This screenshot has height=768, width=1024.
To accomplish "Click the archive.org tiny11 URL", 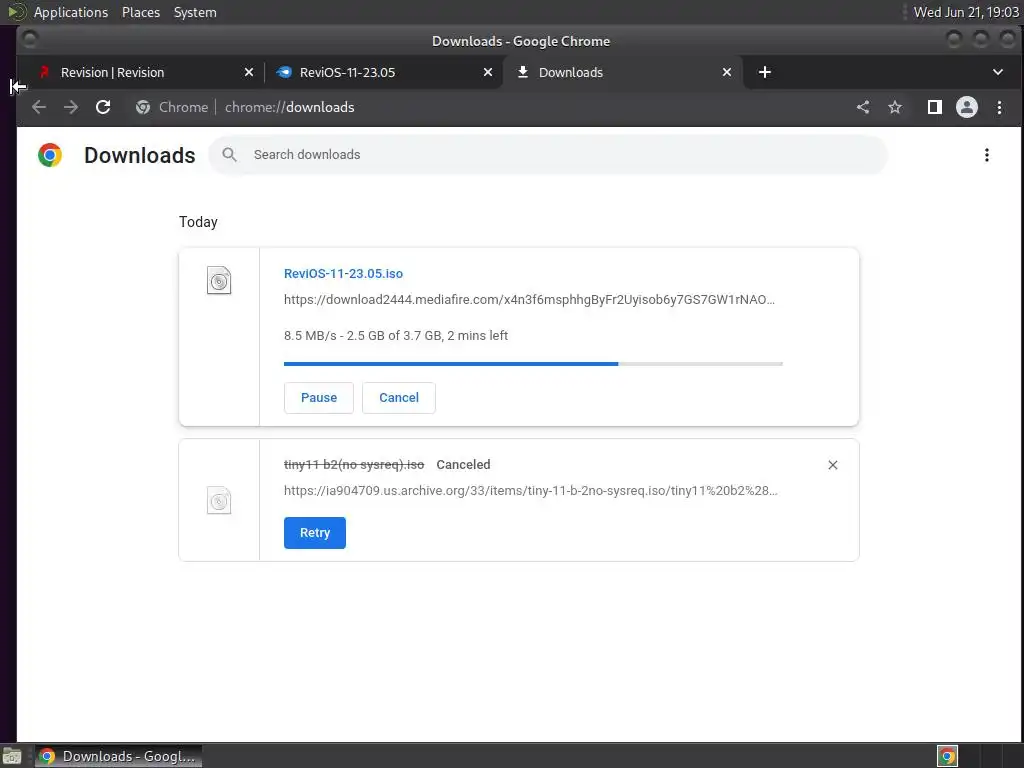I will click(x=531, y=490).
